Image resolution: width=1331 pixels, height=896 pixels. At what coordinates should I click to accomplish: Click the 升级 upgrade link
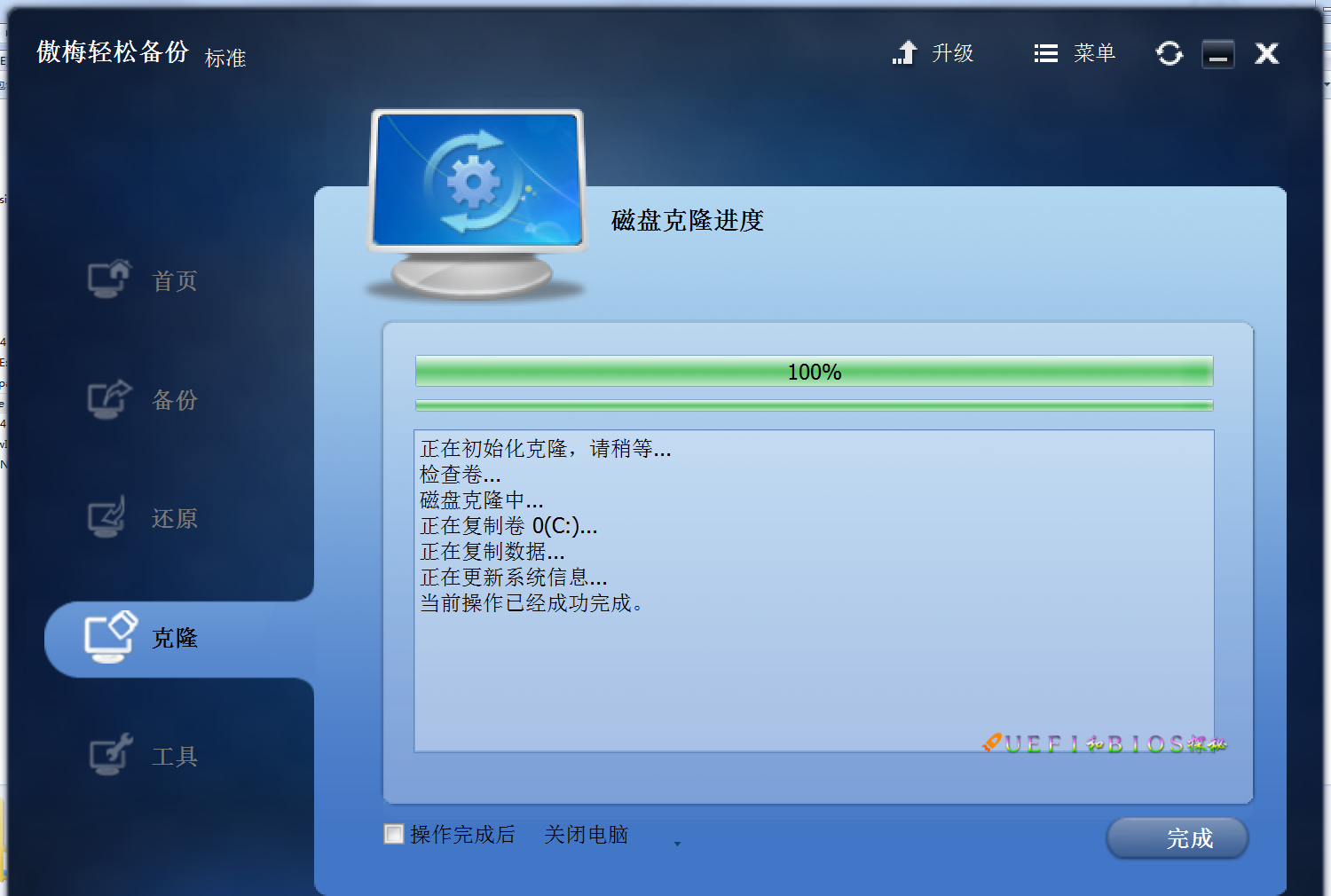pos(953,53)
